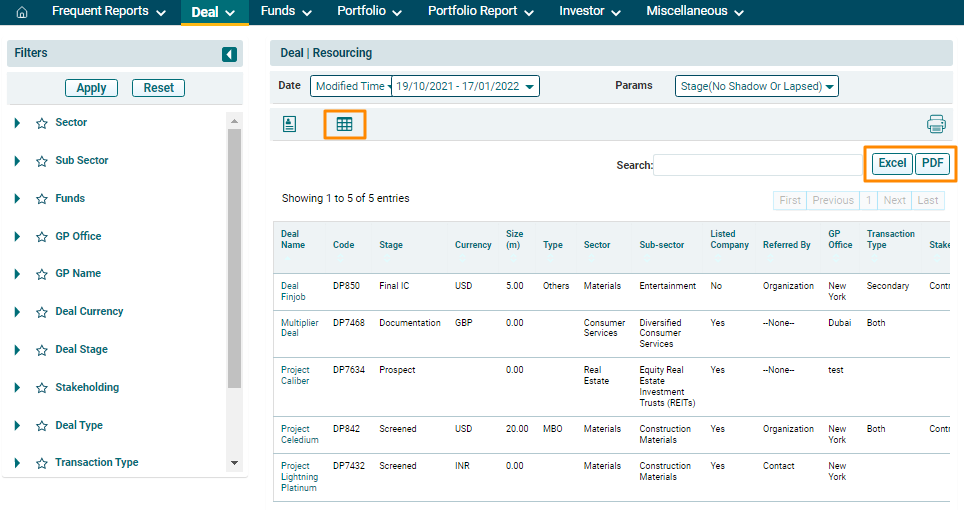The image size is (964, 510).
Task: Switch to card view icon
Action: click(x=289, y=124)
